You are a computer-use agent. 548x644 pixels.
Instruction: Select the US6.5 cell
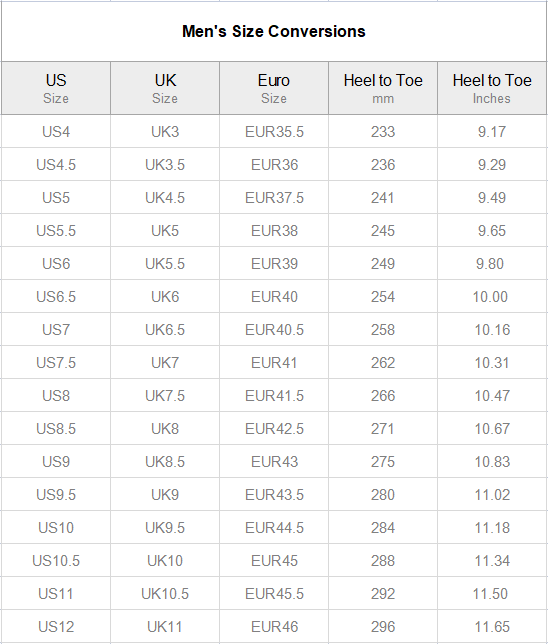56,297
